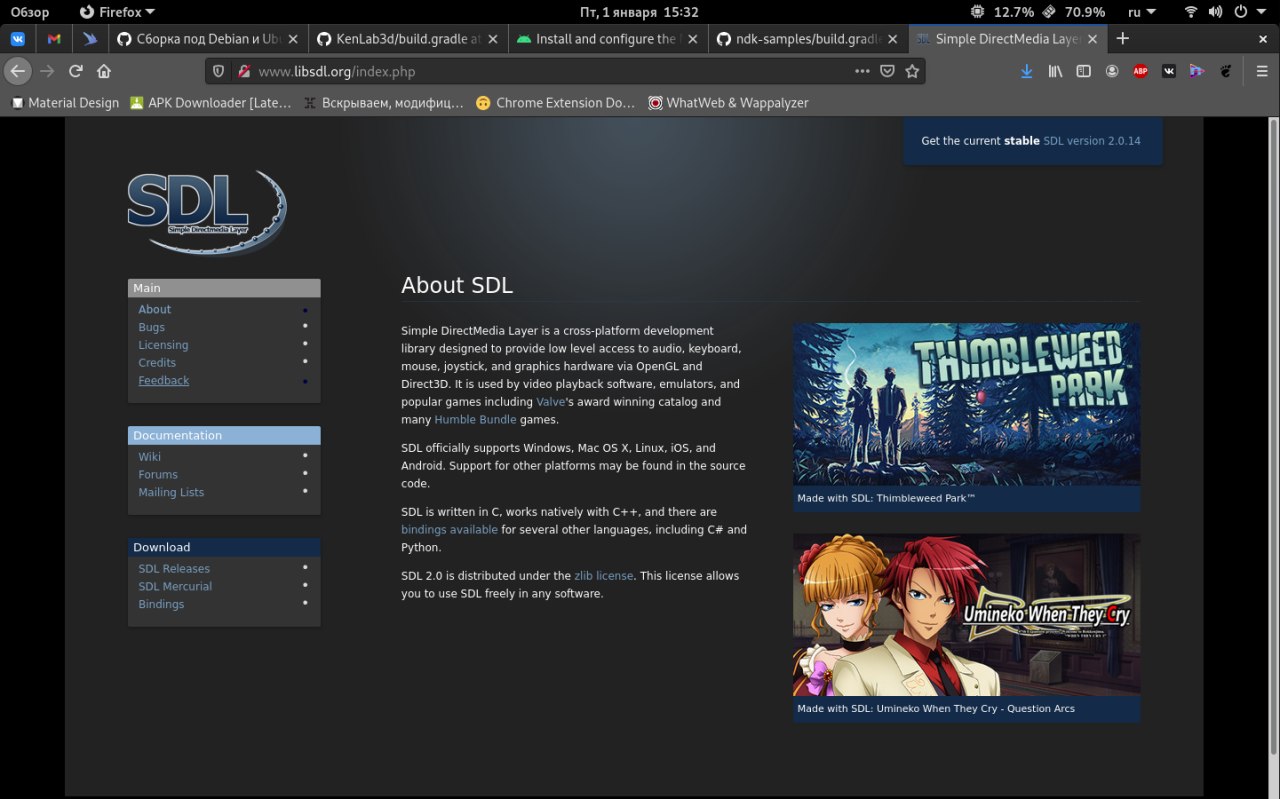Open the Firefox account icon
This screenshot has width=1280, height=799.
point(1112,71)
